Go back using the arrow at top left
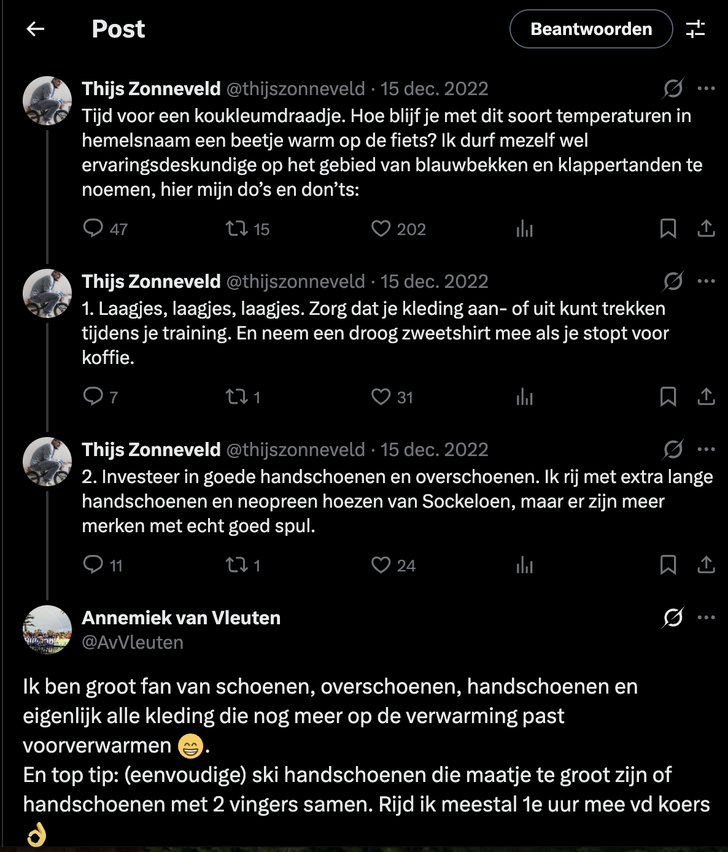This screenshot has height=852, width=728. (x=35, y=29)
